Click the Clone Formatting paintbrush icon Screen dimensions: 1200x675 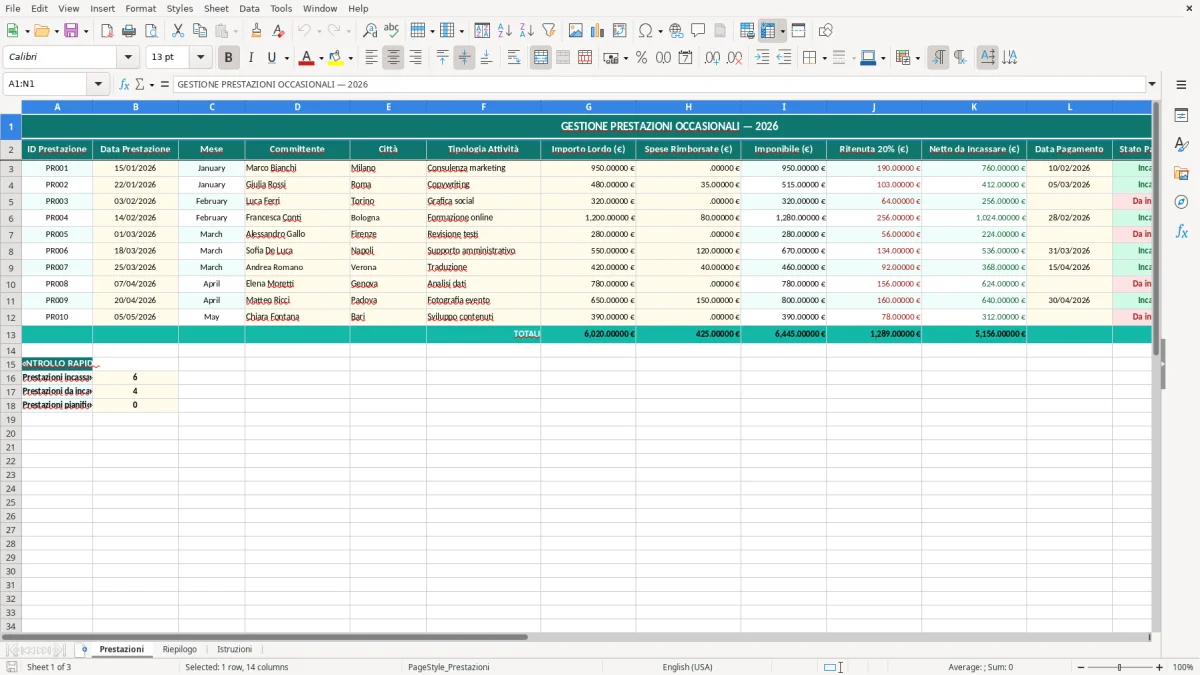point(257,31)
